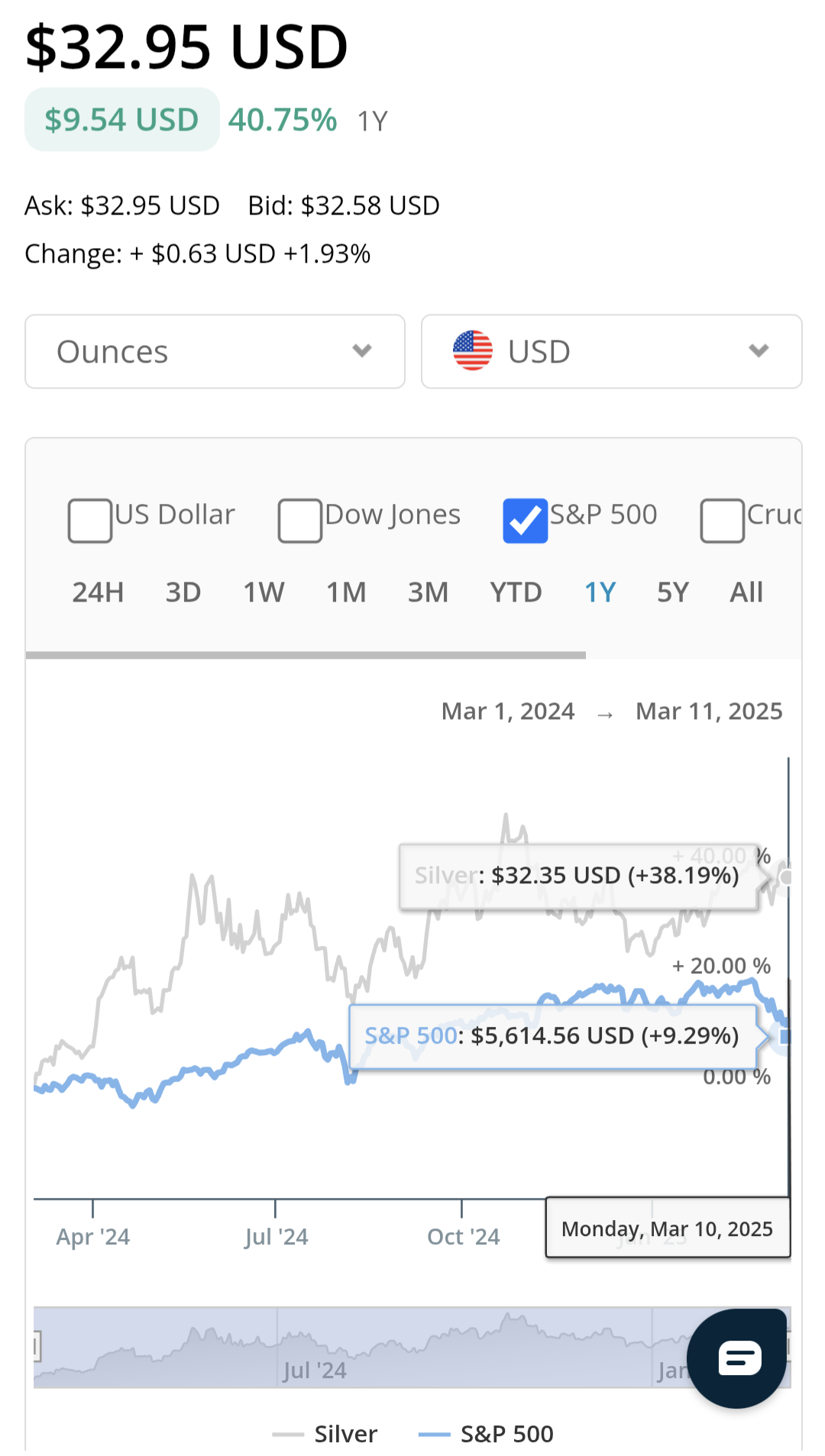825x1456 pixels.
Task: Check the Dow Jones comparison box
Action: tap(299, 521)
